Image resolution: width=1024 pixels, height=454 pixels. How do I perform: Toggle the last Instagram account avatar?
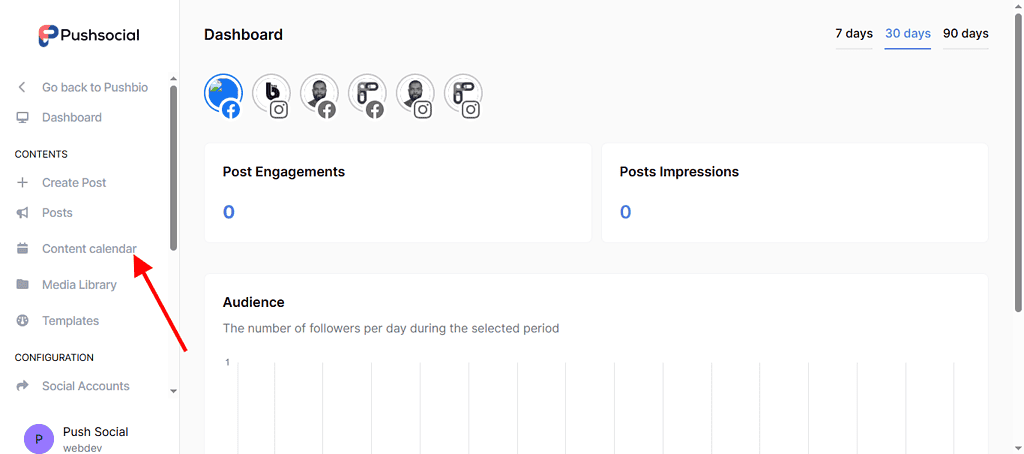(x=463, y=94)
